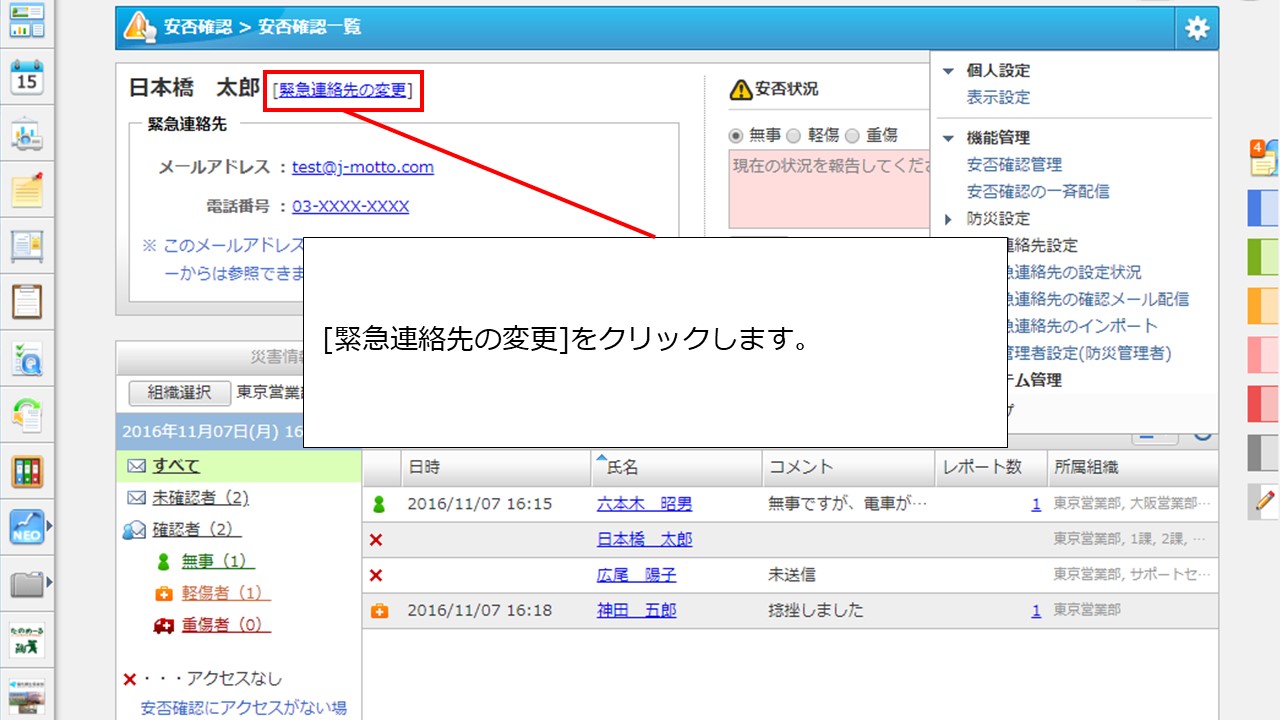Viewport: 1280px width, 720px height.
Task: Choose 表示設定 from the settings menu
Action: [997, 98]
